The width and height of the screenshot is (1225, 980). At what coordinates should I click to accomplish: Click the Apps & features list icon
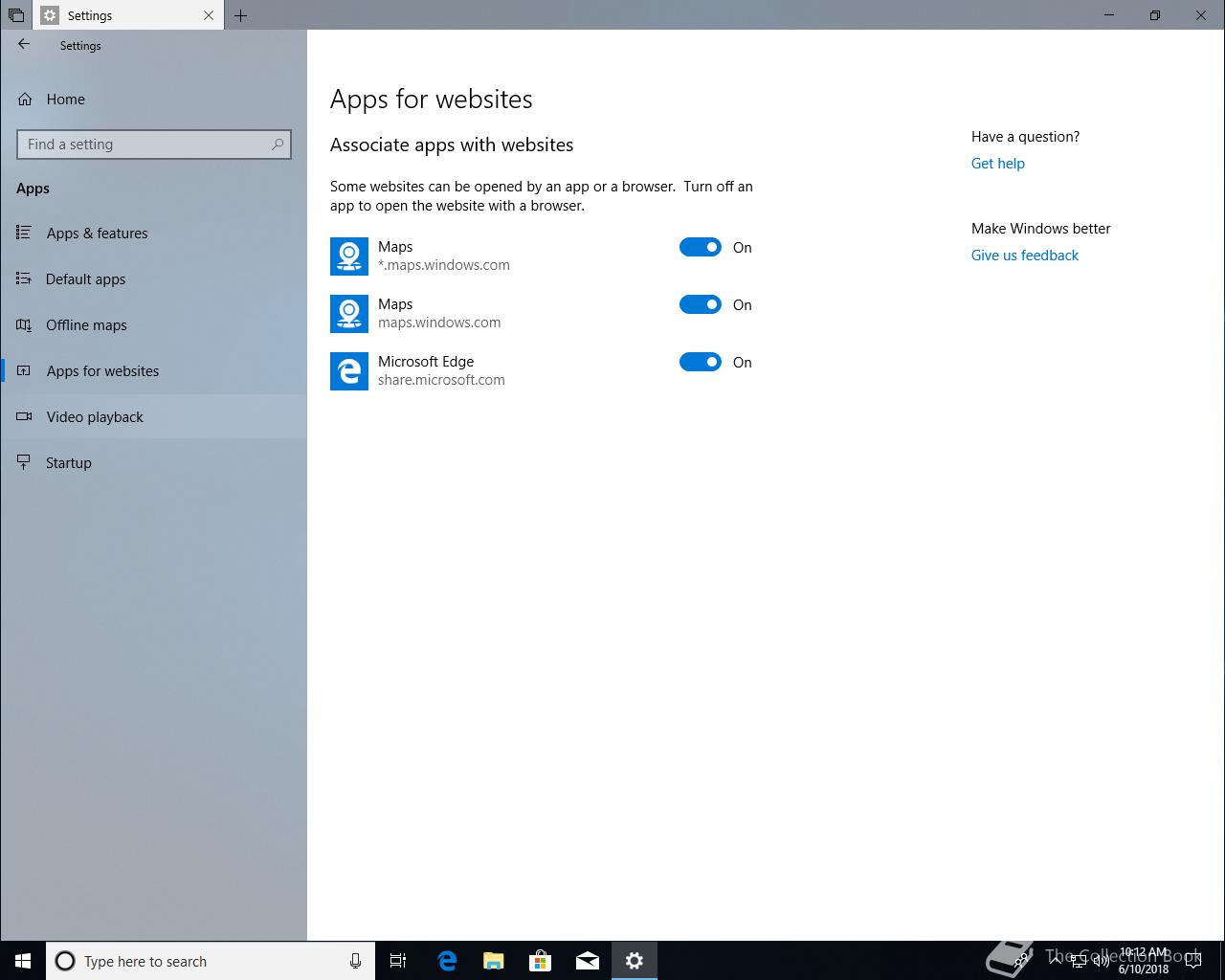coord(24,233)
